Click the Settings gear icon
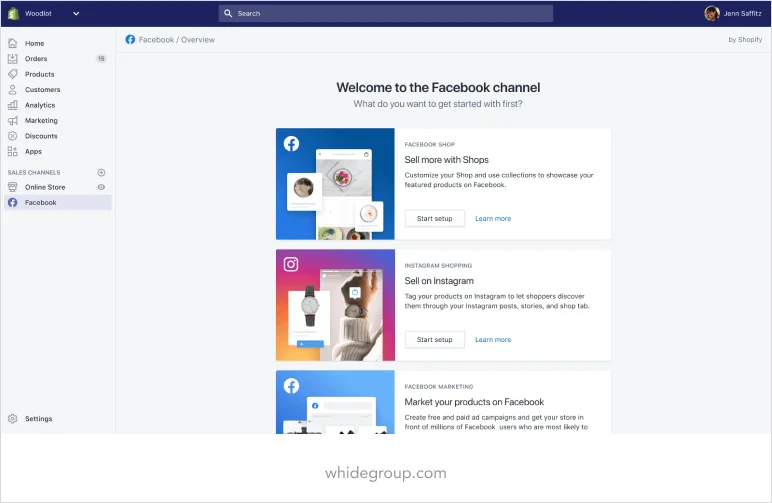The width and height of the screenshot is (772, 503). (13, 418)
